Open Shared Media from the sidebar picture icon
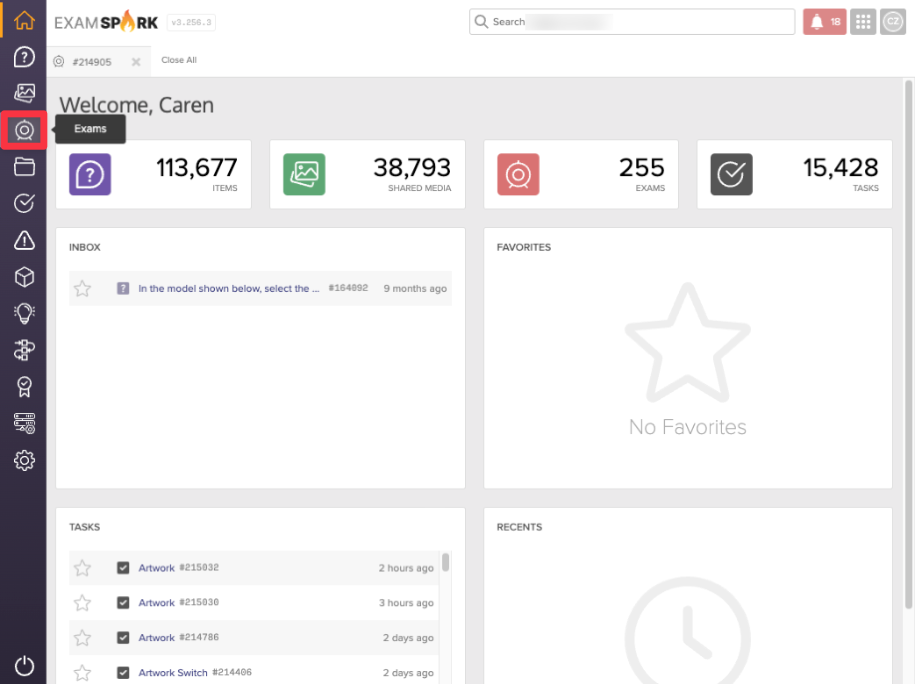This screenshot has width=915, height=684. (24, 93)
